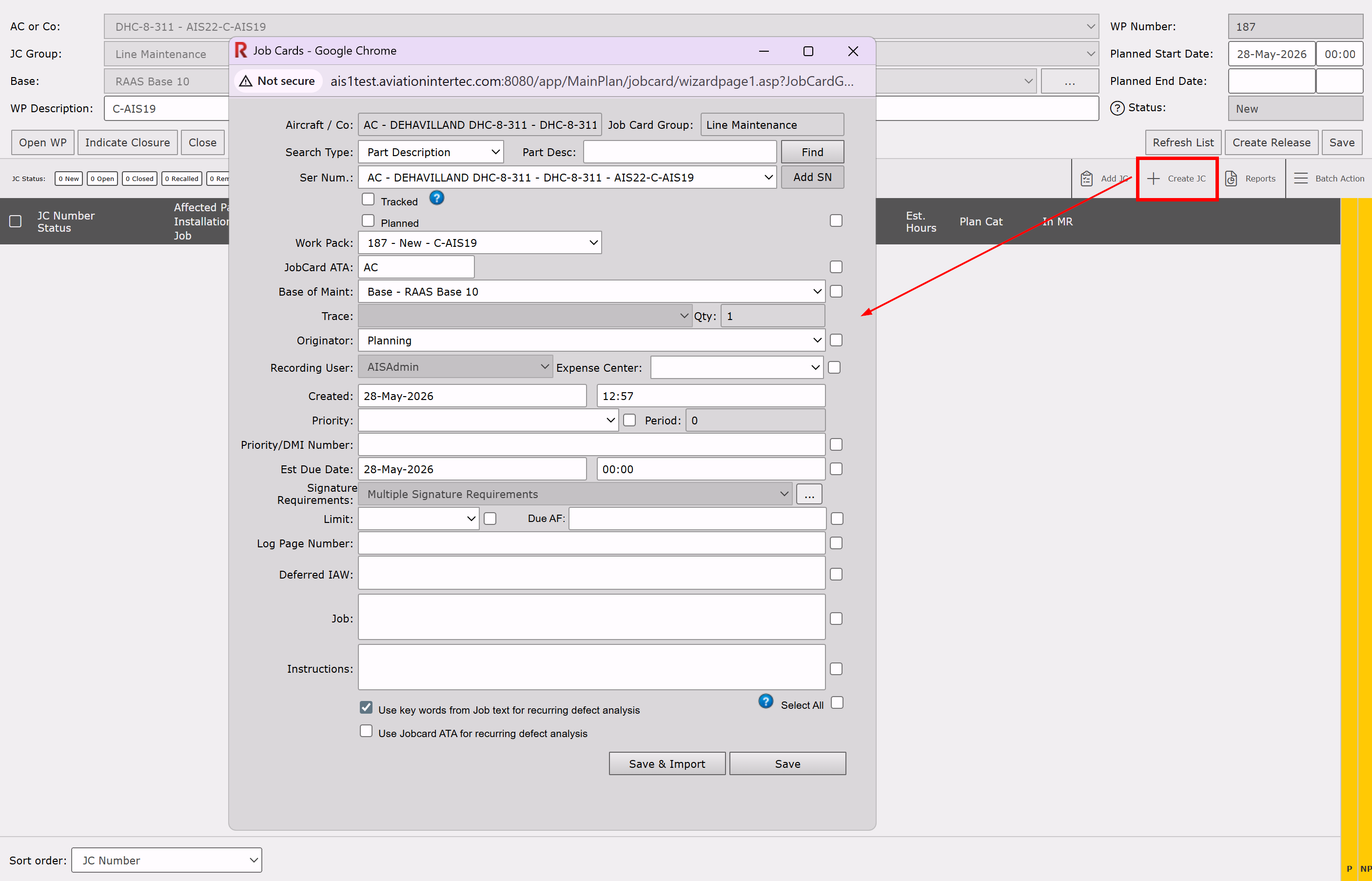Click the Add SN button
The image size is (1372, 881).
point(812,178)
